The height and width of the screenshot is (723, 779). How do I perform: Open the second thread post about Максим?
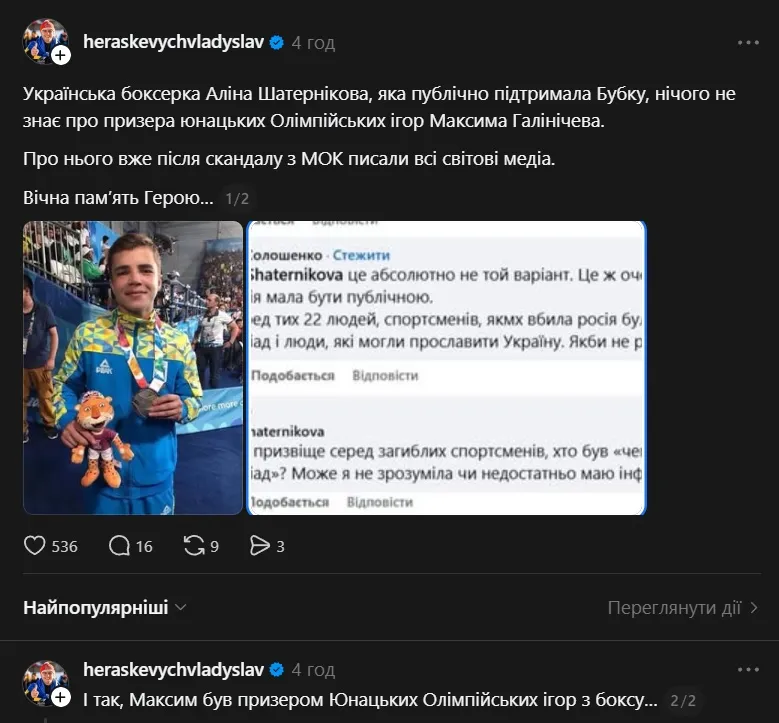(370, 700)
